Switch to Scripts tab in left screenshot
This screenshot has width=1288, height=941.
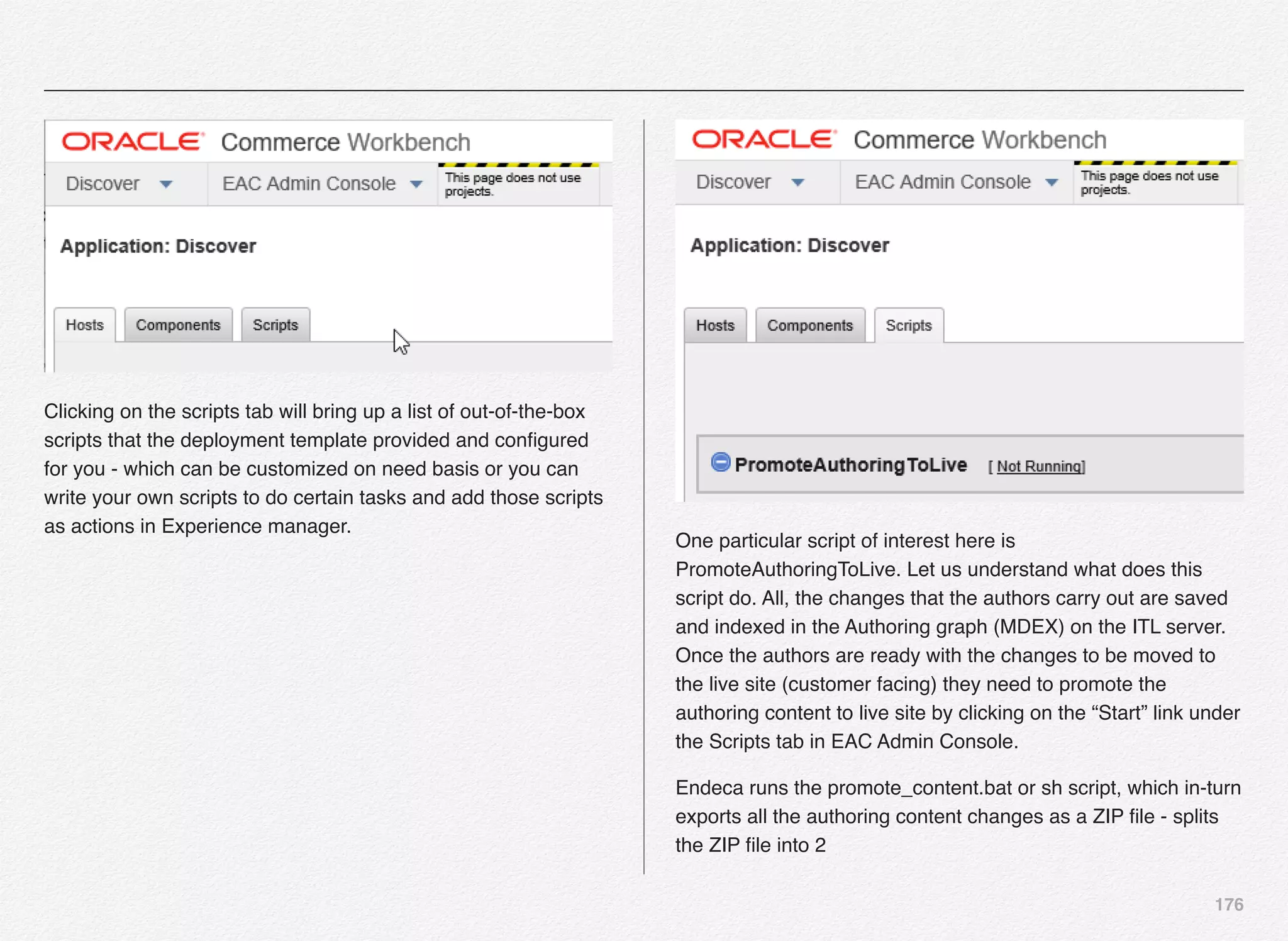275,325
